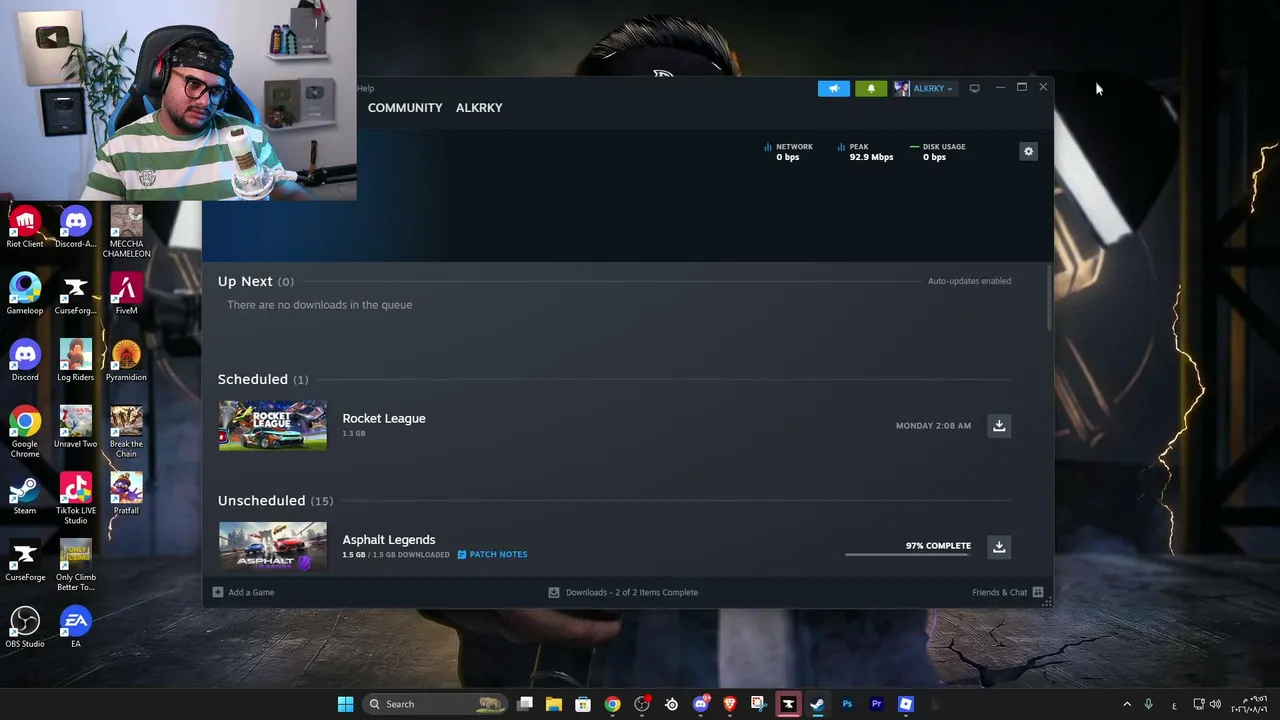
Task: Download Rocket League update now
Action: pyautogui.click(x=998, y=425)
